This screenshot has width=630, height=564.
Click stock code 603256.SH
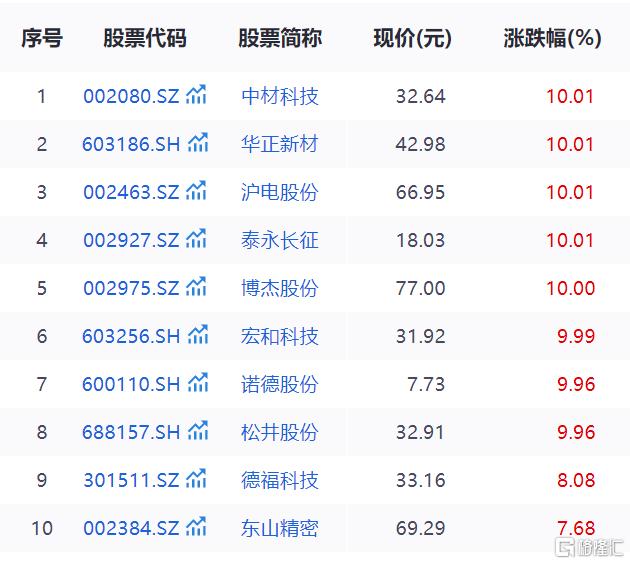pyautogui.click(x=131, y=337)
